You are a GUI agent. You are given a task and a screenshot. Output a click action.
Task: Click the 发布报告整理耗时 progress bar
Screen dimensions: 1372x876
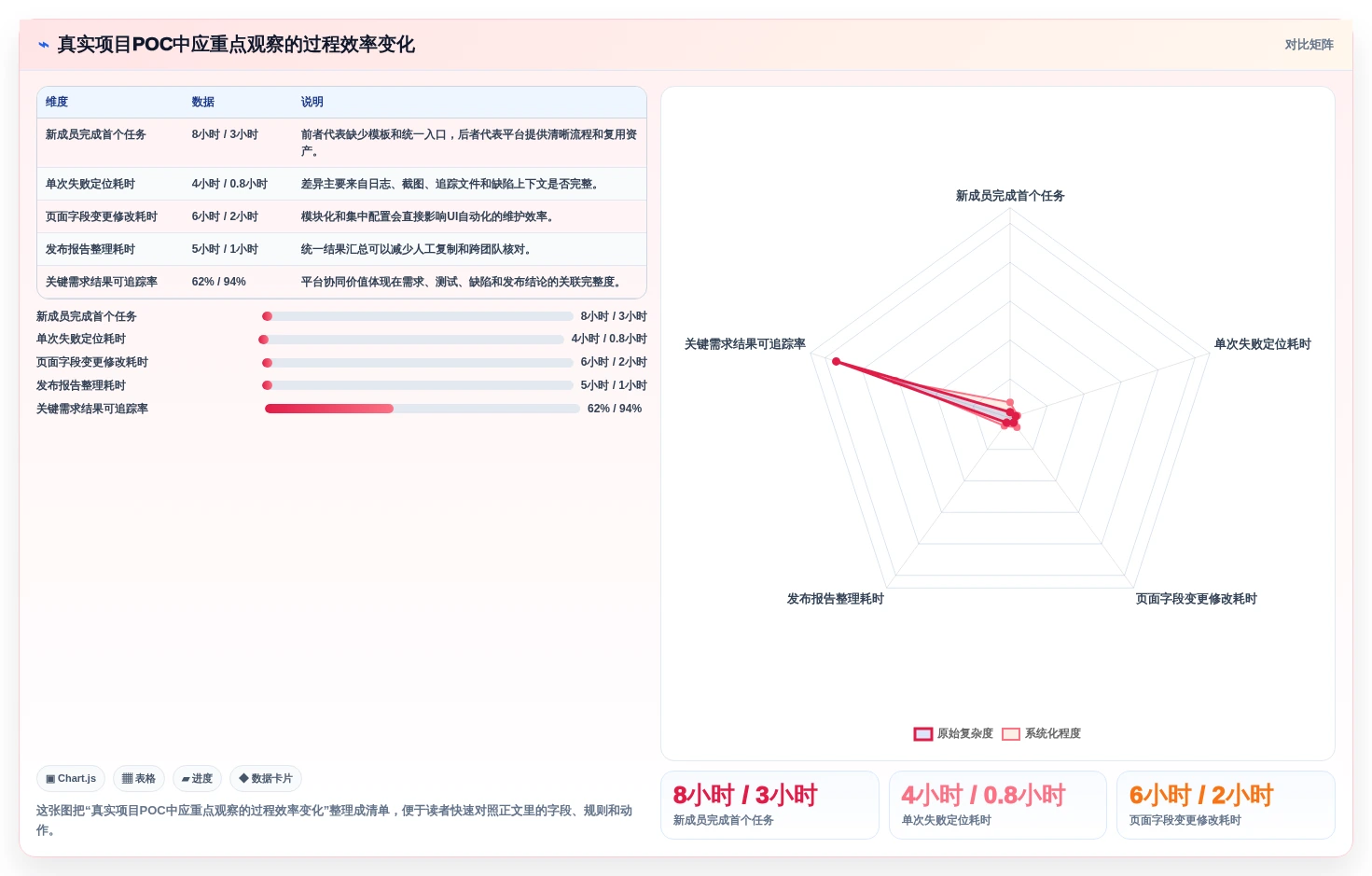point(418,385)
